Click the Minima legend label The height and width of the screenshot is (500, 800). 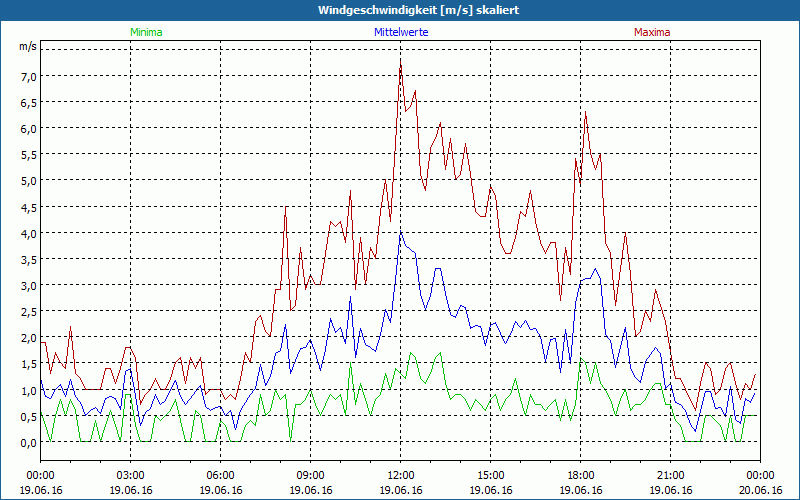click(146, 32)
